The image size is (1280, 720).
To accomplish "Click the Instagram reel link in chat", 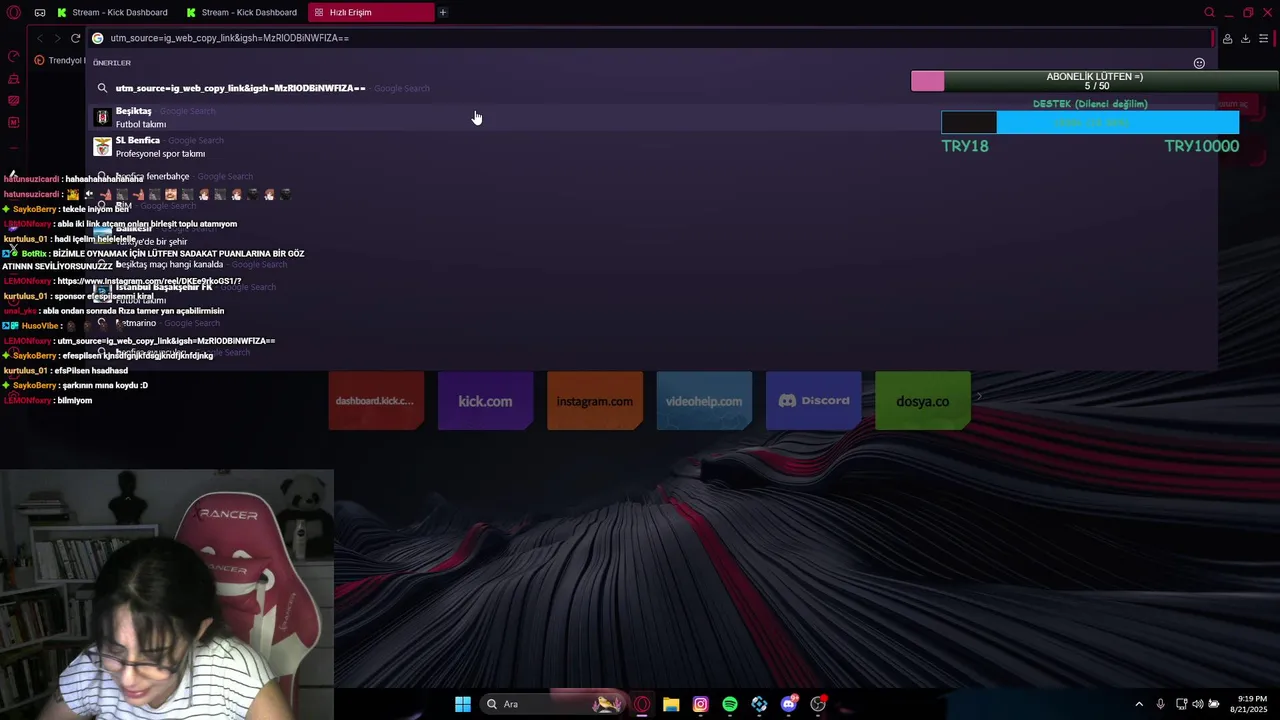I will [x=149, y=281].
